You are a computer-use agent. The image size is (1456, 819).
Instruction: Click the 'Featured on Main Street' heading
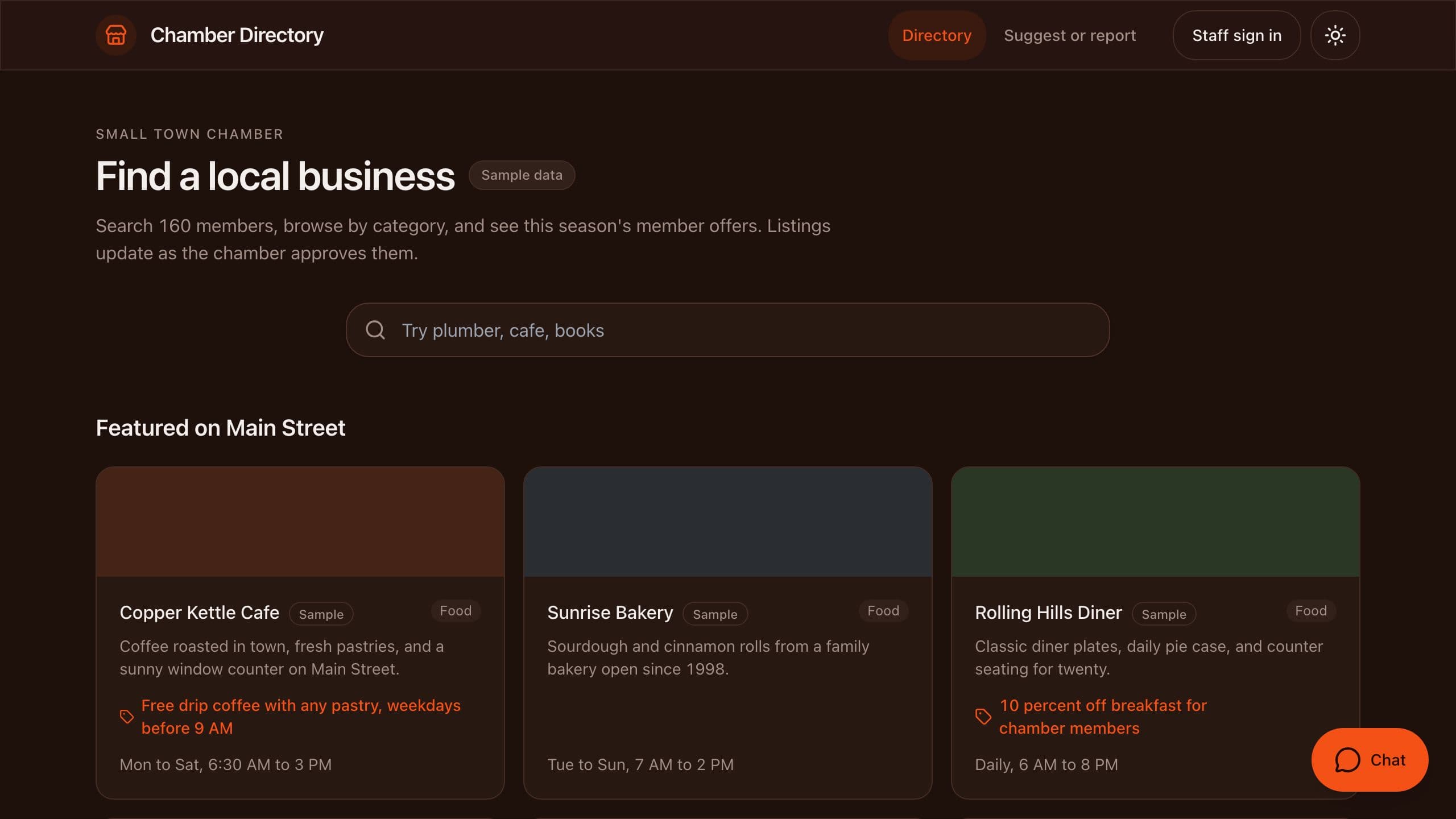[x=221, y=428]
